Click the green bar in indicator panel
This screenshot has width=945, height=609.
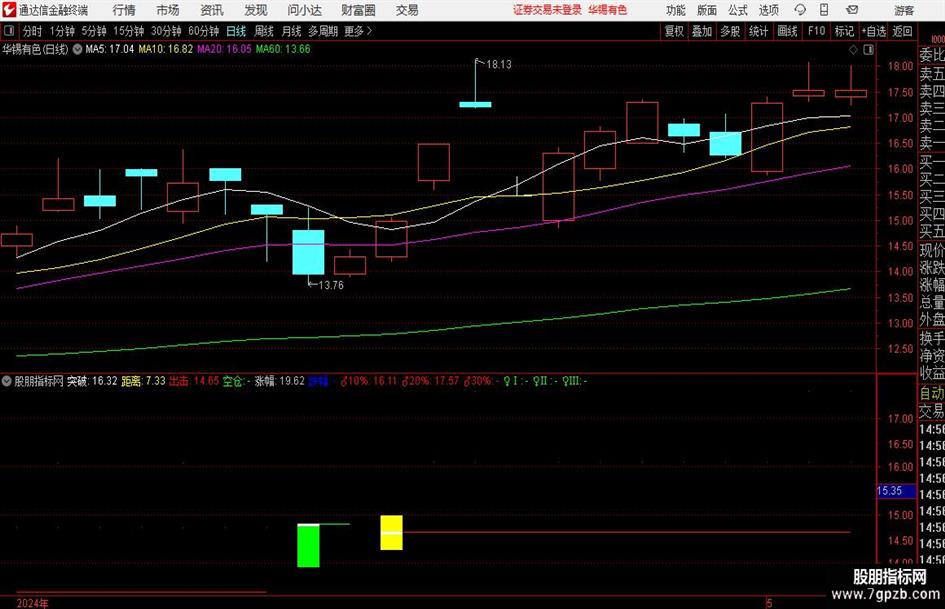(x=308, y=546)
